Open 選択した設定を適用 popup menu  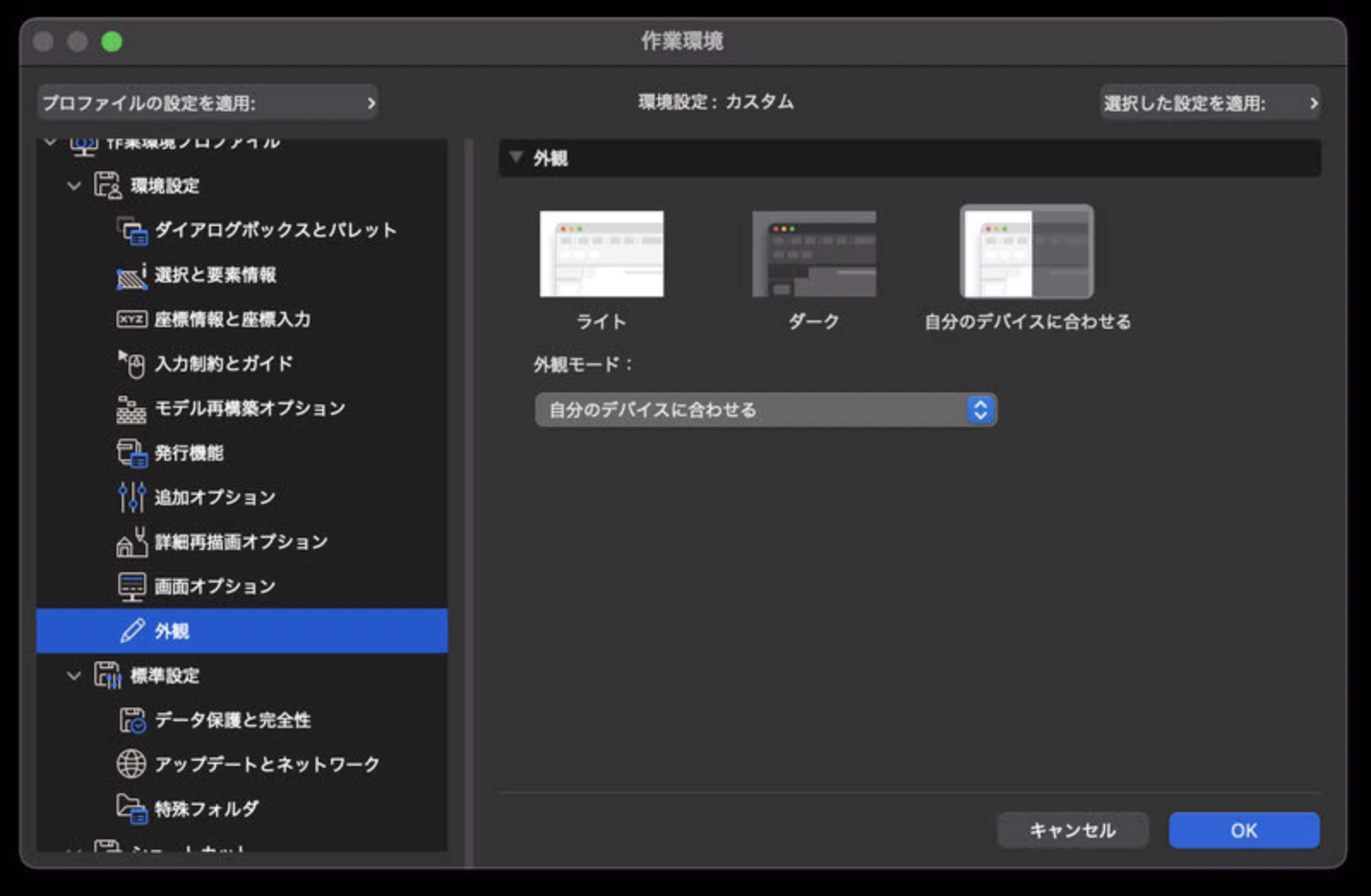[1210, 103]
